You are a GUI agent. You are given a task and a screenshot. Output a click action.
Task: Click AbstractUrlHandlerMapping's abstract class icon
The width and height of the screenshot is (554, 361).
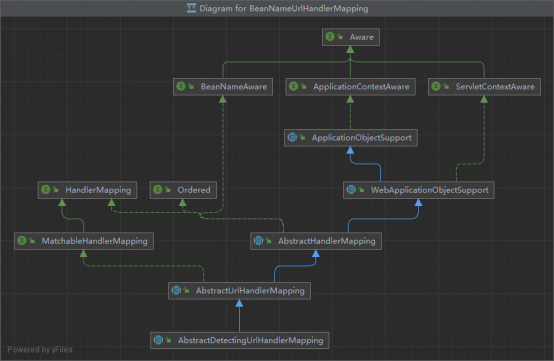tap(176, 290)
